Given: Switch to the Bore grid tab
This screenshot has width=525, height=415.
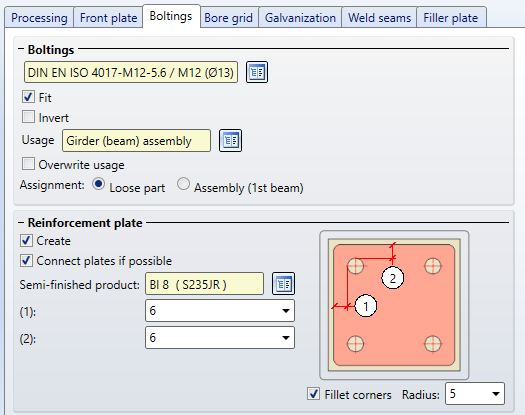Looking at the screenshot, I should (229, 17).
